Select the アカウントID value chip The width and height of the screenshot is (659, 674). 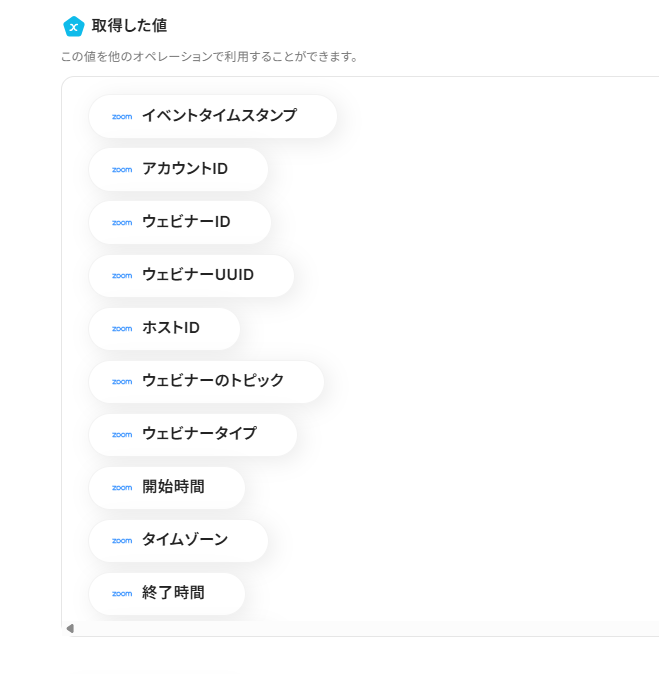179,169
